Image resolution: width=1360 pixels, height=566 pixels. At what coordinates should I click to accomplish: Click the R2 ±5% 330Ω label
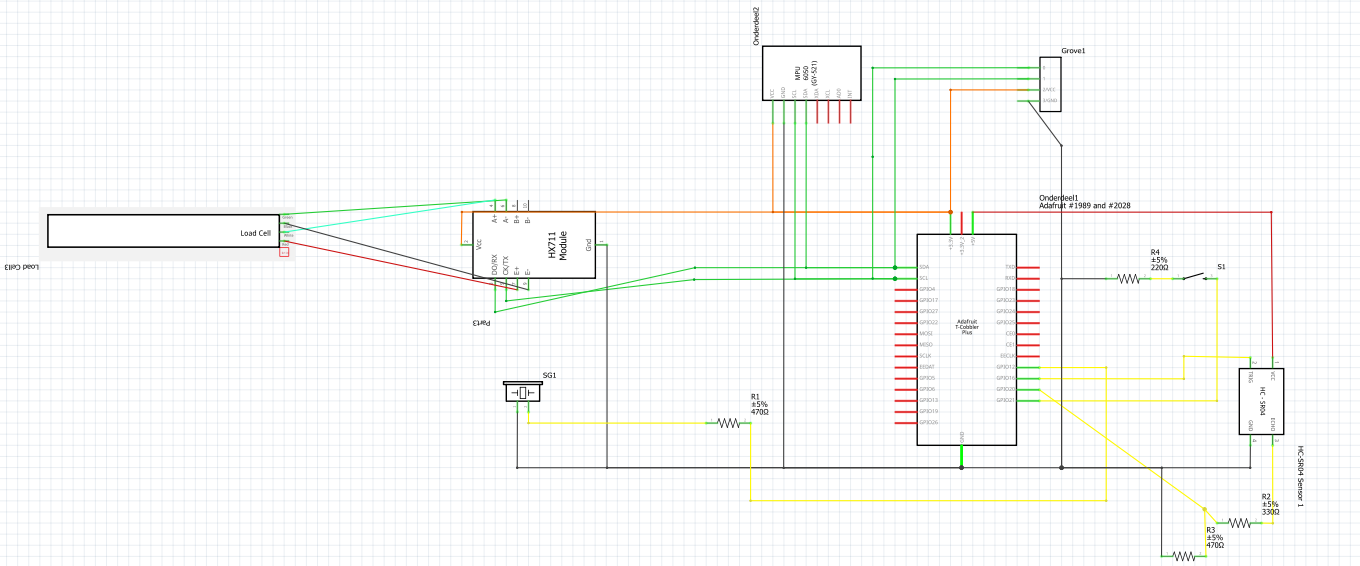point(1271,504)
